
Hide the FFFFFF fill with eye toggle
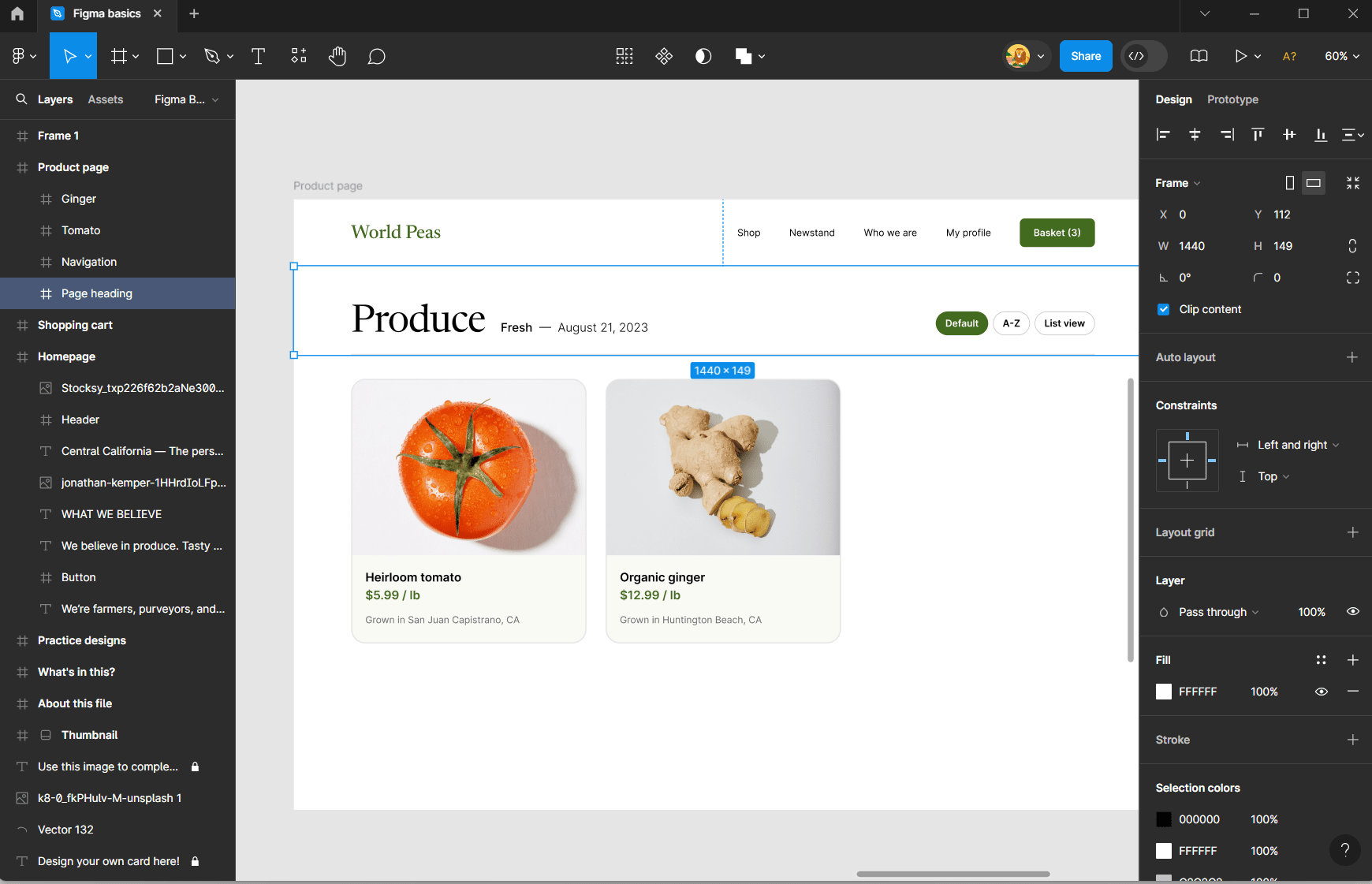(1322, 692)
